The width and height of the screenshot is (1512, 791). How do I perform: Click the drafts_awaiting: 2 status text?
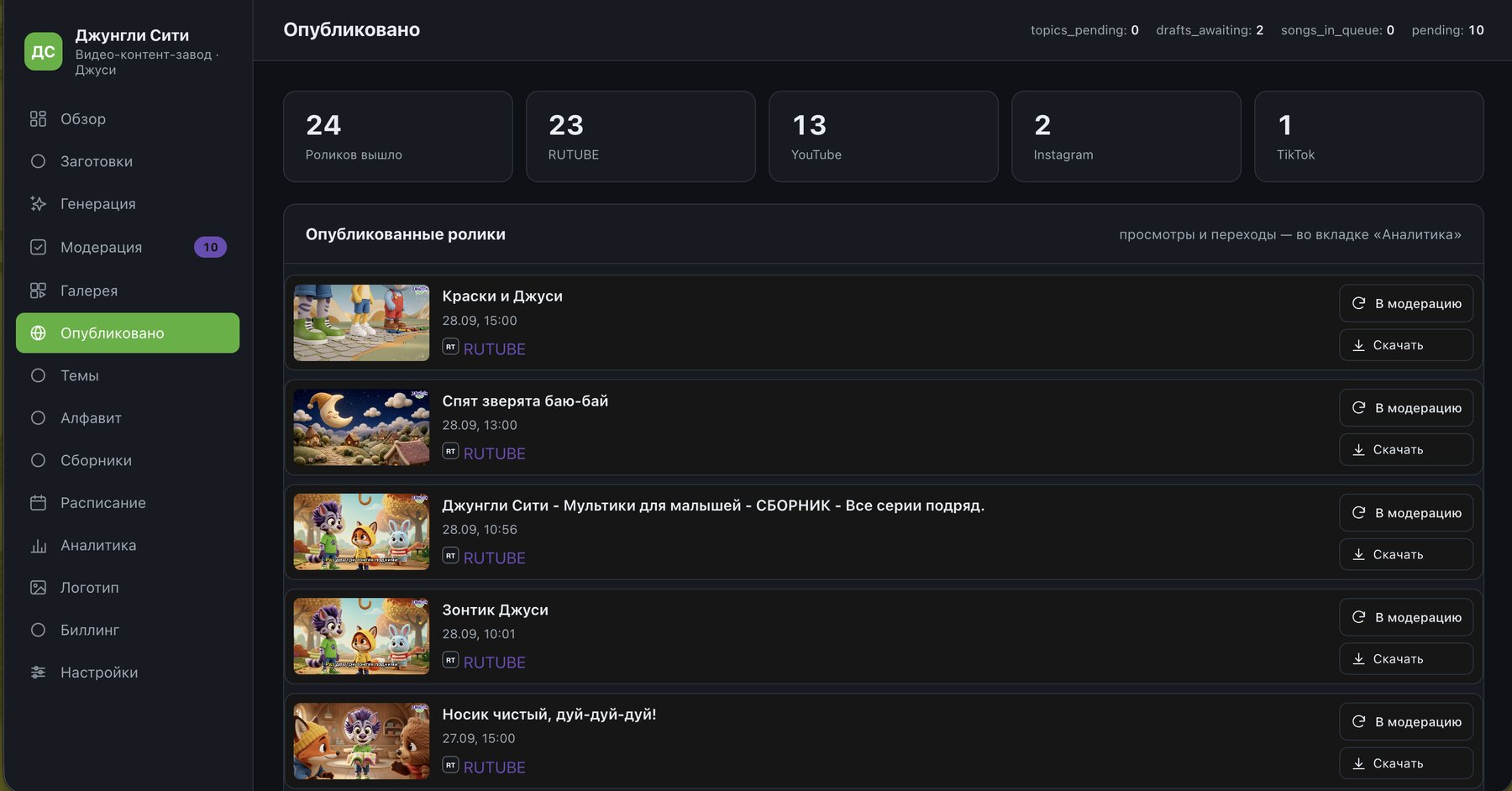tap(1209, 30)
